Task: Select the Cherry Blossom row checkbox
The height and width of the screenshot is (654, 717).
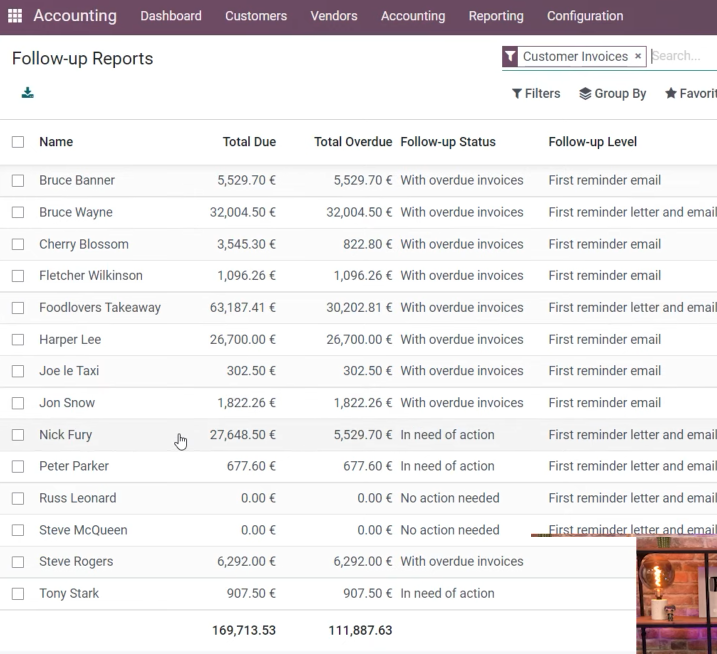Action: pos(18,244)
